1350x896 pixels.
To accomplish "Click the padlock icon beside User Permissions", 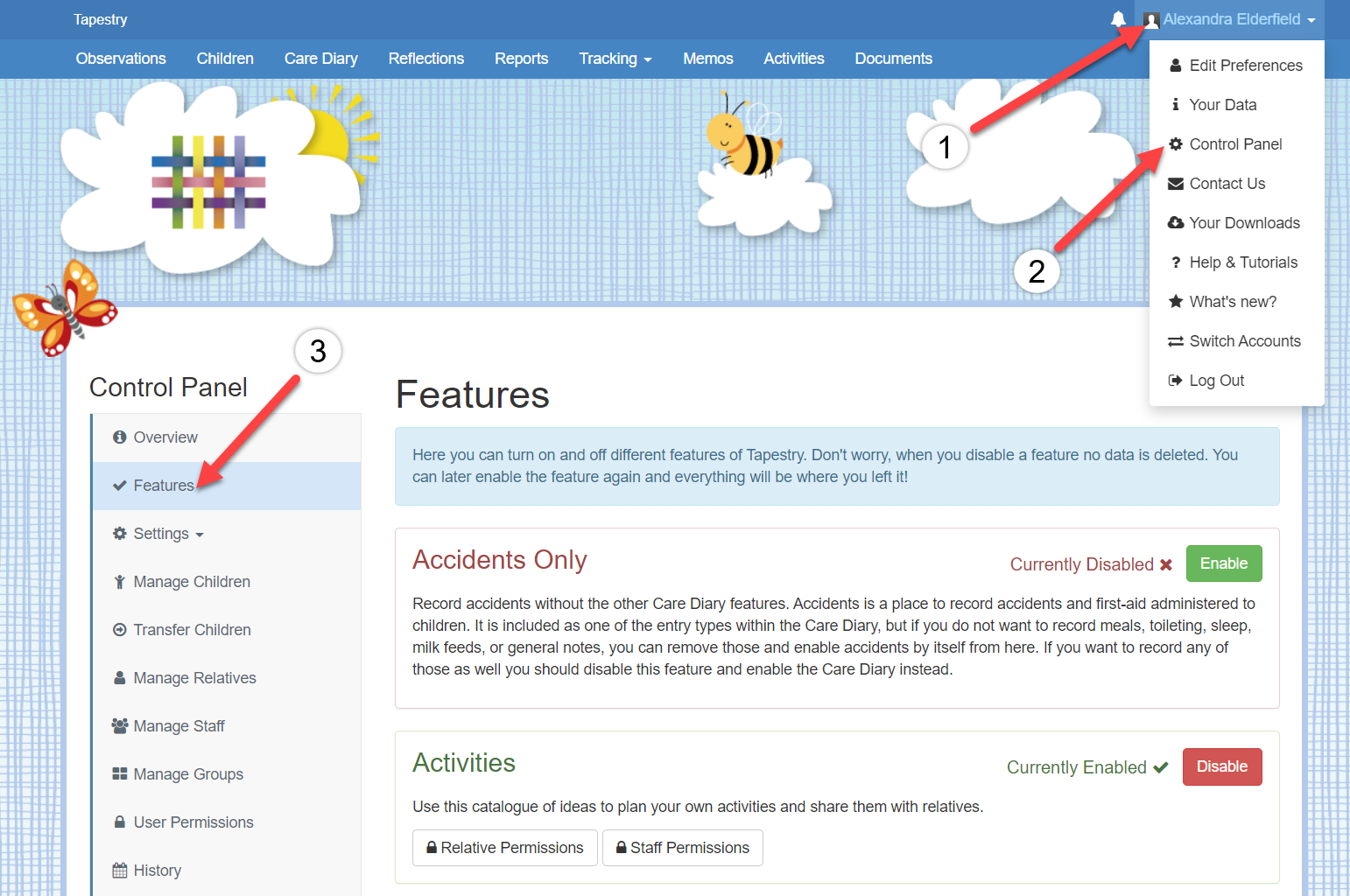I will [120, 822].
